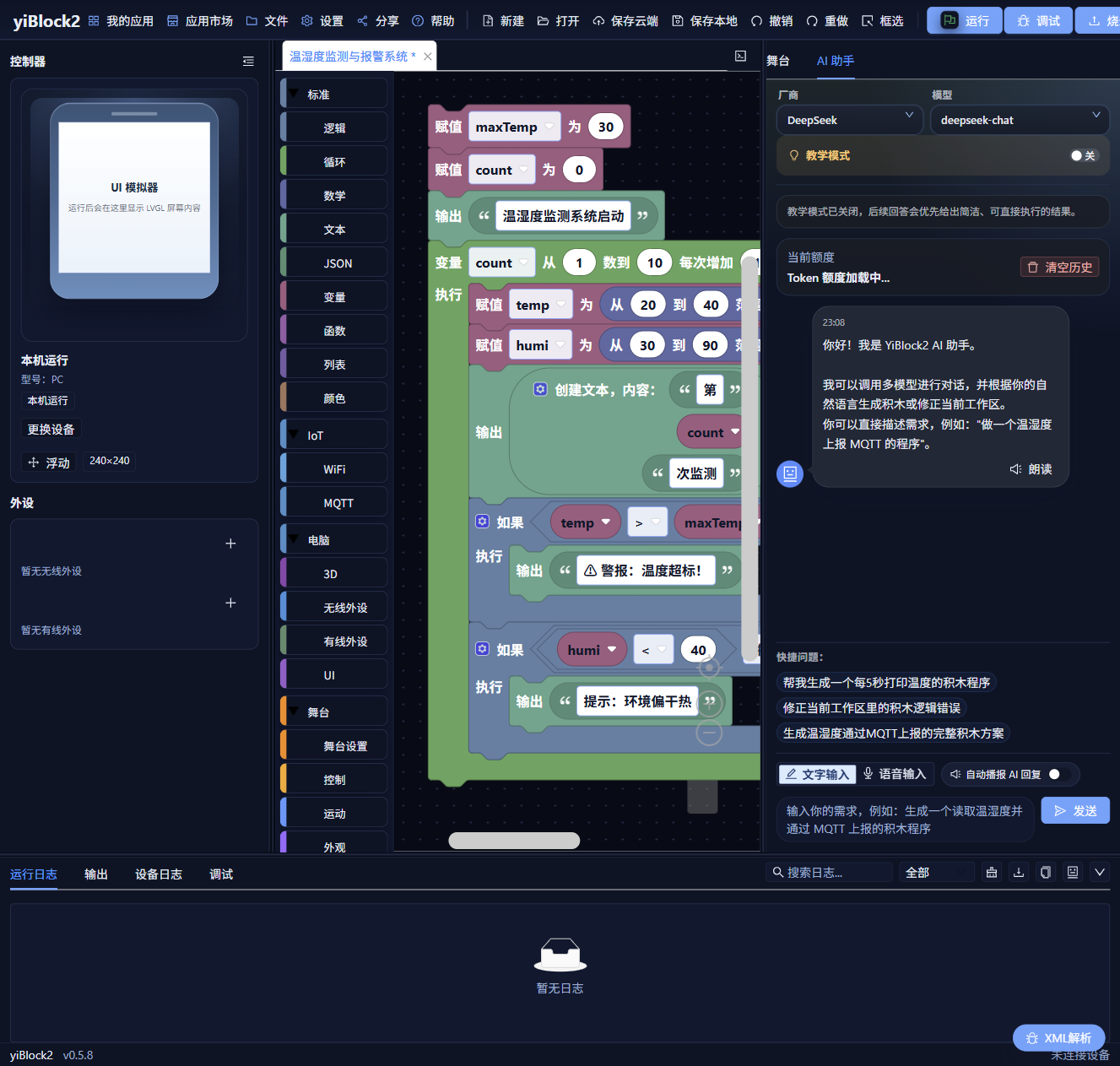The image size is (1120, 1066).
Task: Open the terminal icon beside the workspace tab
Action: (740, 56)
